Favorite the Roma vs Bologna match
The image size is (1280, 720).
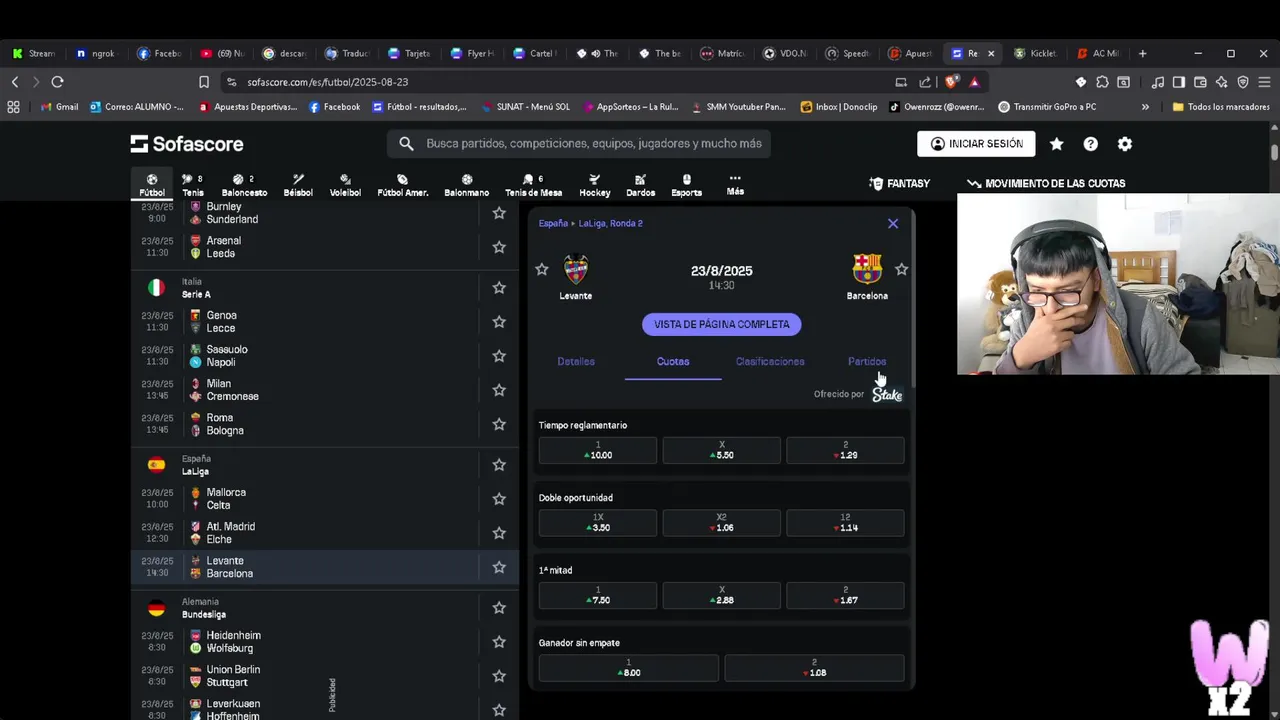click(x=499, y=424)
